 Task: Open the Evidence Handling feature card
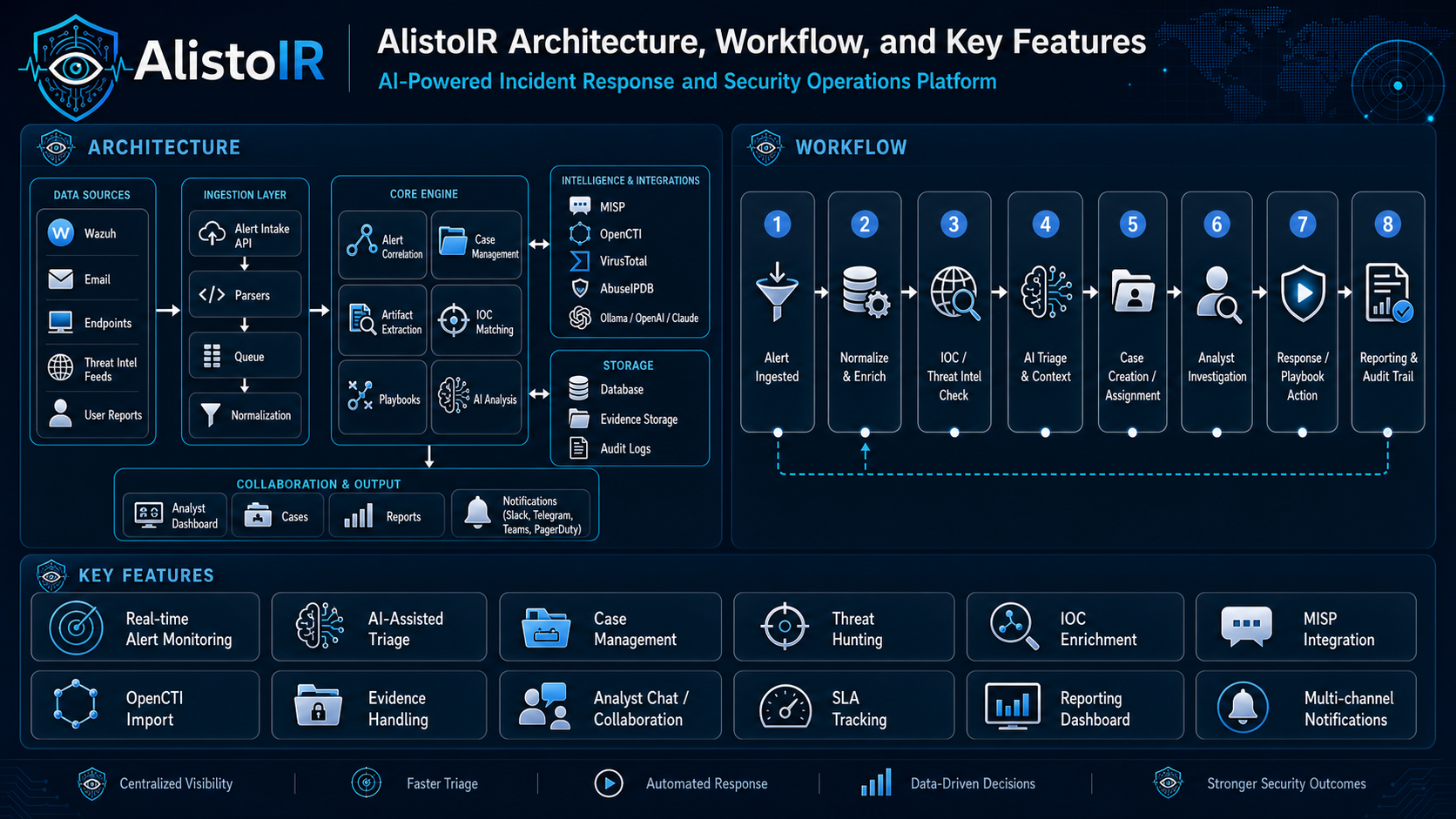(379, 705)
